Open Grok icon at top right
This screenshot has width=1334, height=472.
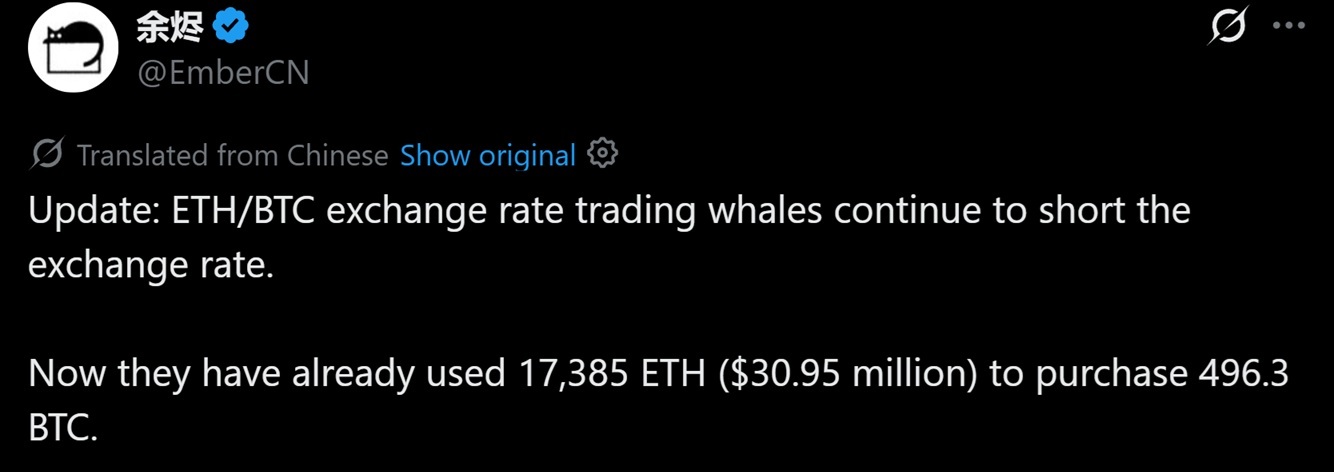point(1227,26)
